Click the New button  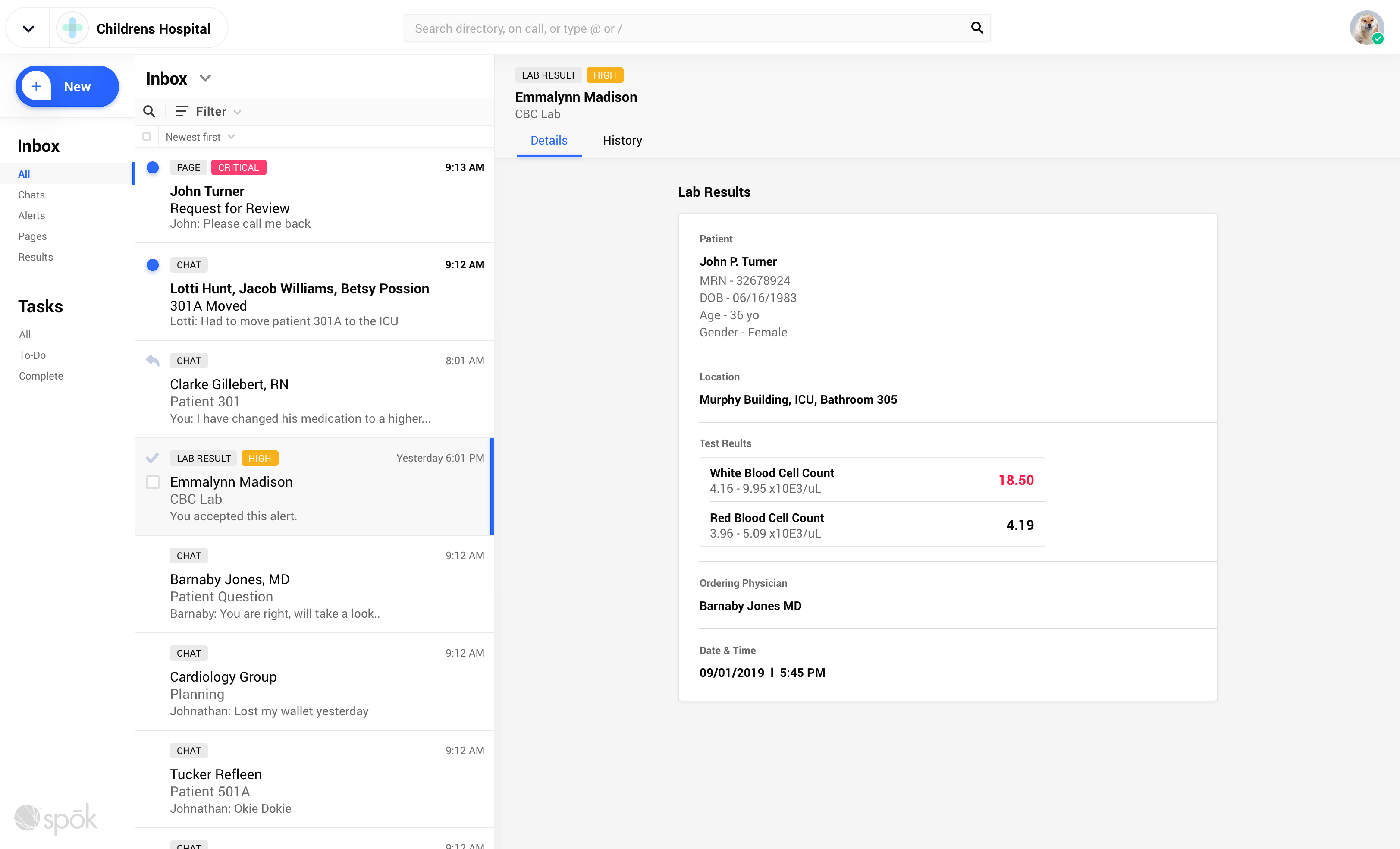click(x=67, y=86)
